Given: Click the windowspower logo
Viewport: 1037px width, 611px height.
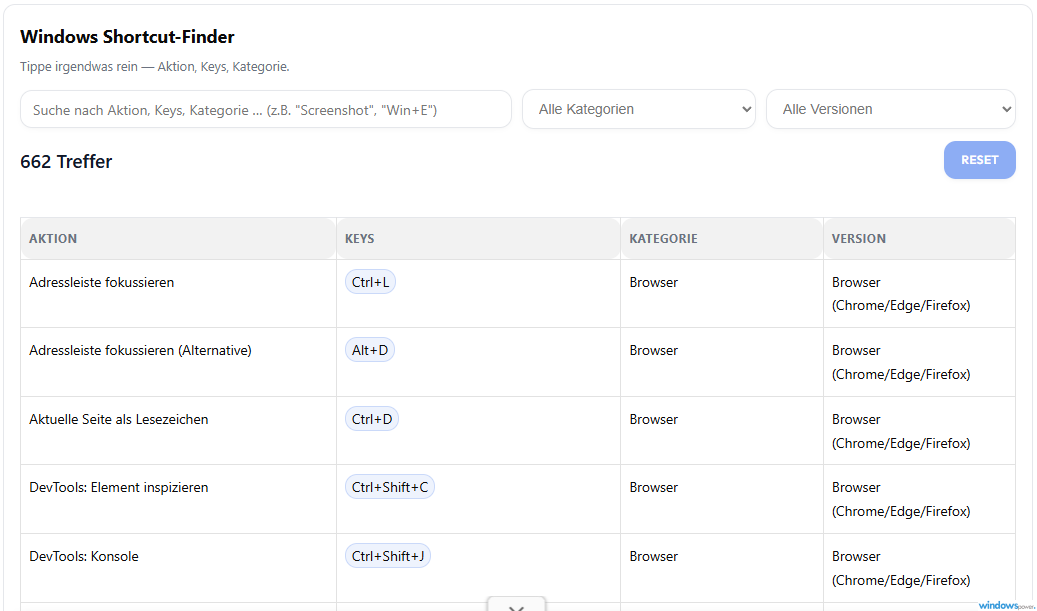Looking at the screenshot, I should point(1005,605).
